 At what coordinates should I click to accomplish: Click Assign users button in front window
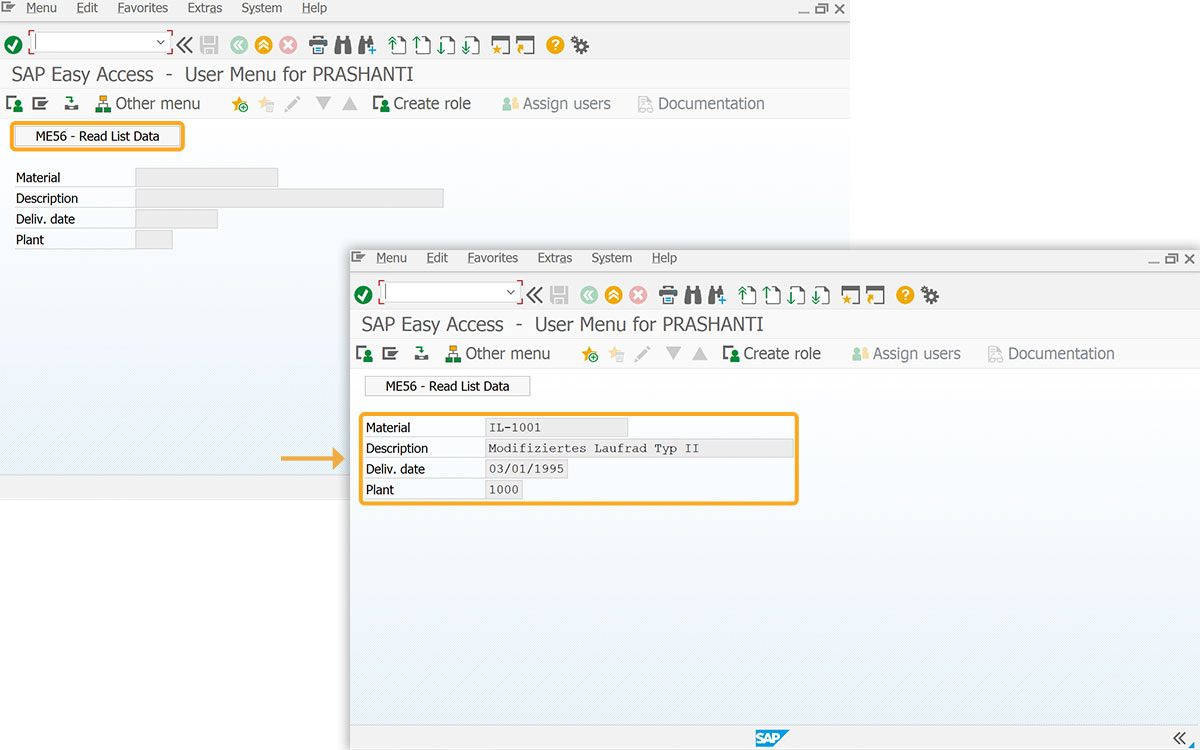point(906,354)
